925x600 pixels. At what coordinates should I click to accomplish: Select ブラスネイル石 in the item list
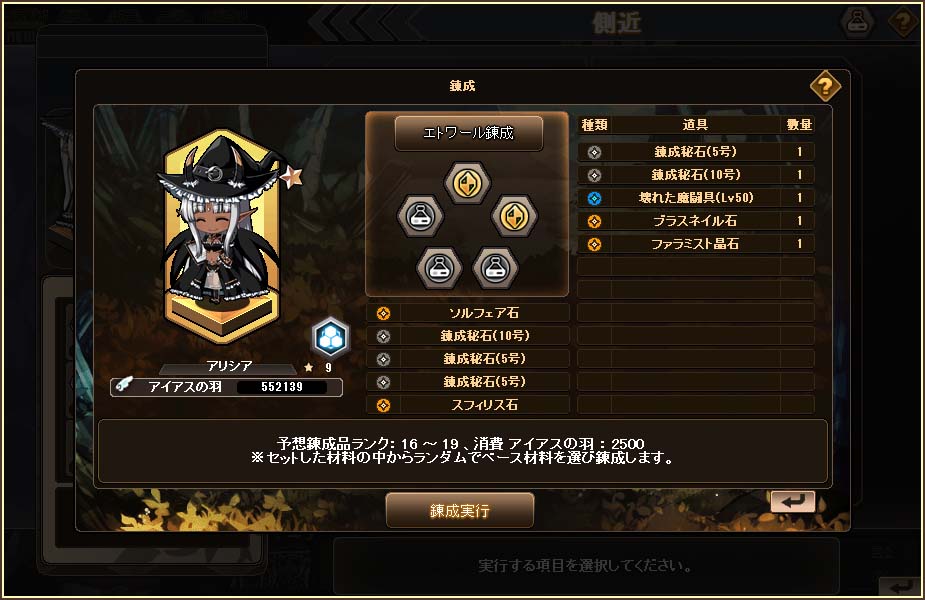(x=696, y=221)
